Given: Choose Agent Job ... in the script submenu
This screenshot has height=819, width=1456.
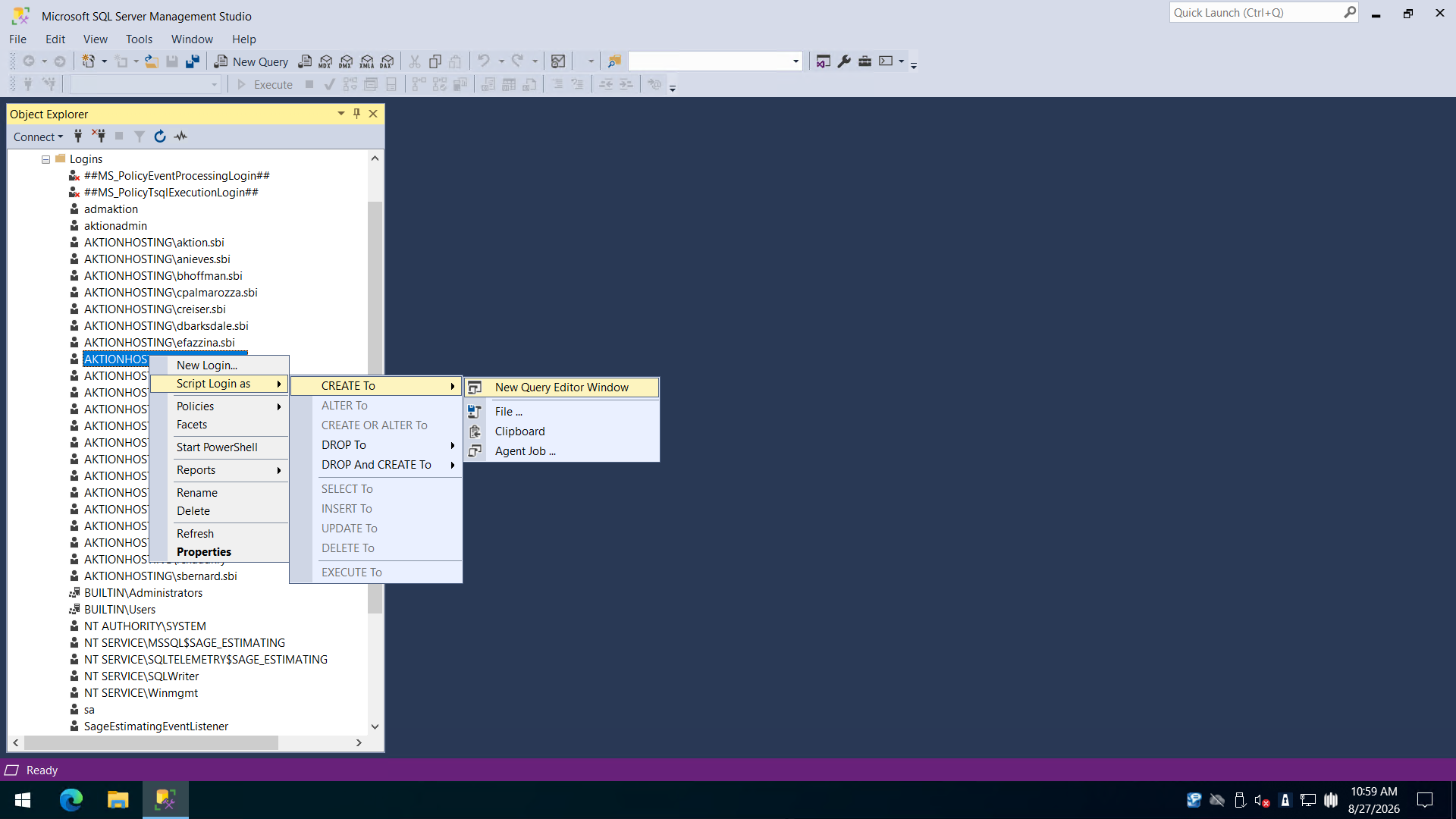Looking at the screenshot, I should point(562,451).
